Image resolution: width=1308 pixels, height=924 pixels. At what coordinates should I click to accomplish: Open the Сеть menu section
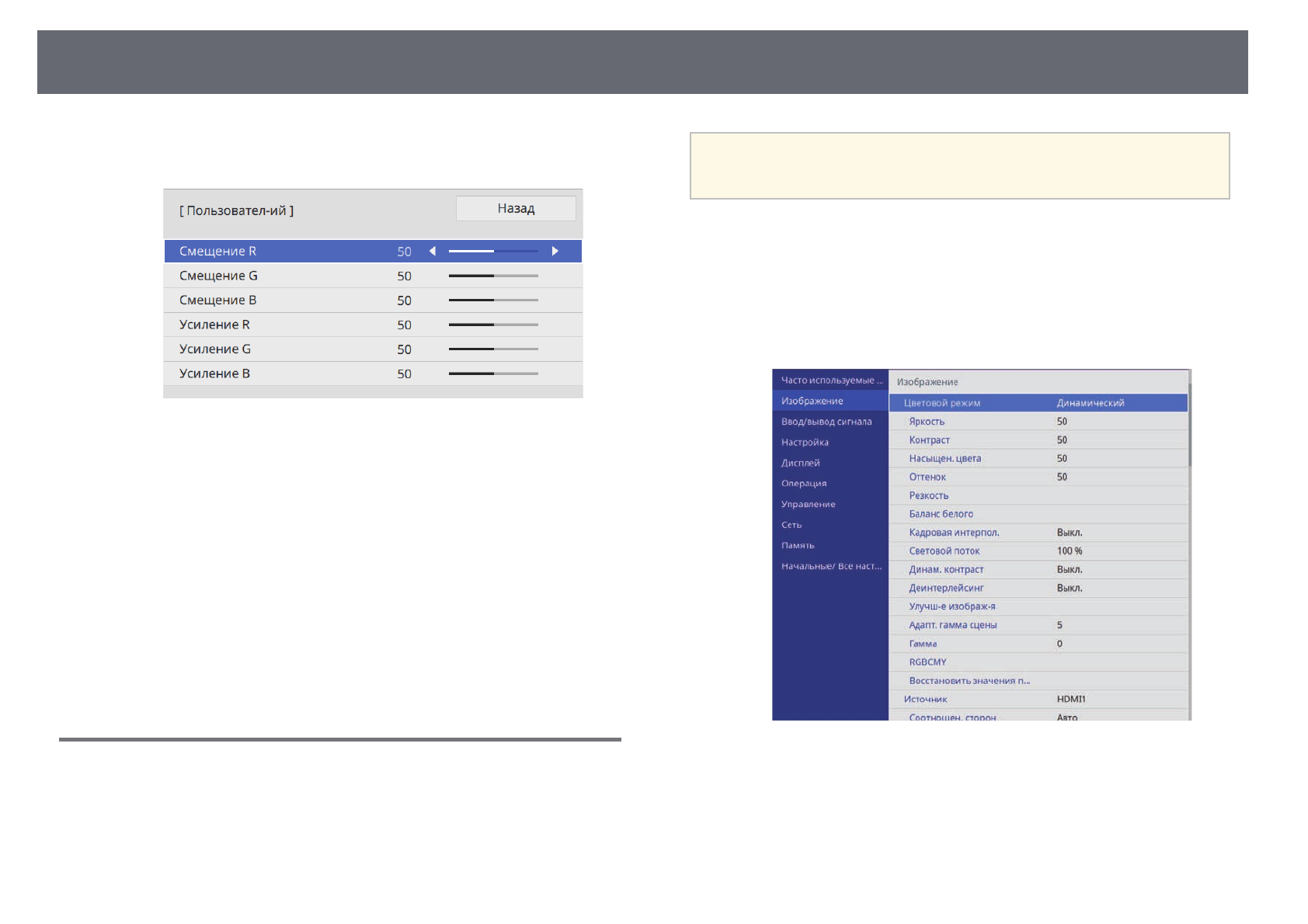791,525
